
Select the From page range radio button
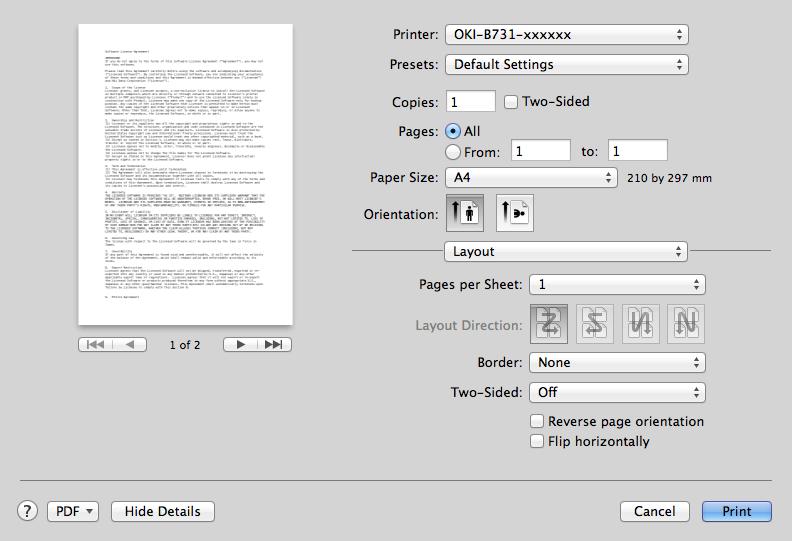[x=453, y=152]
